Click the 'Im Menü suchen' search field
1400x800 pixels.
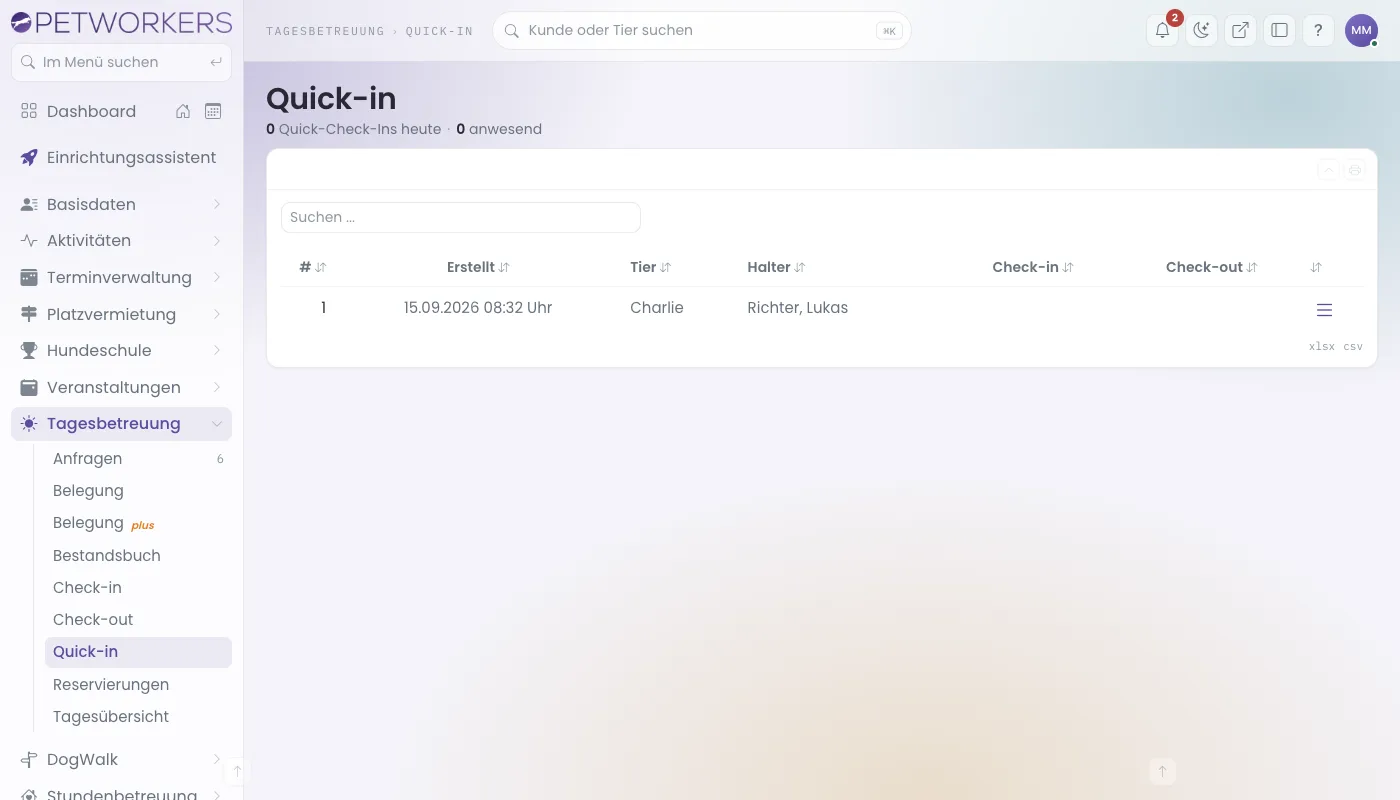[121, 62]
